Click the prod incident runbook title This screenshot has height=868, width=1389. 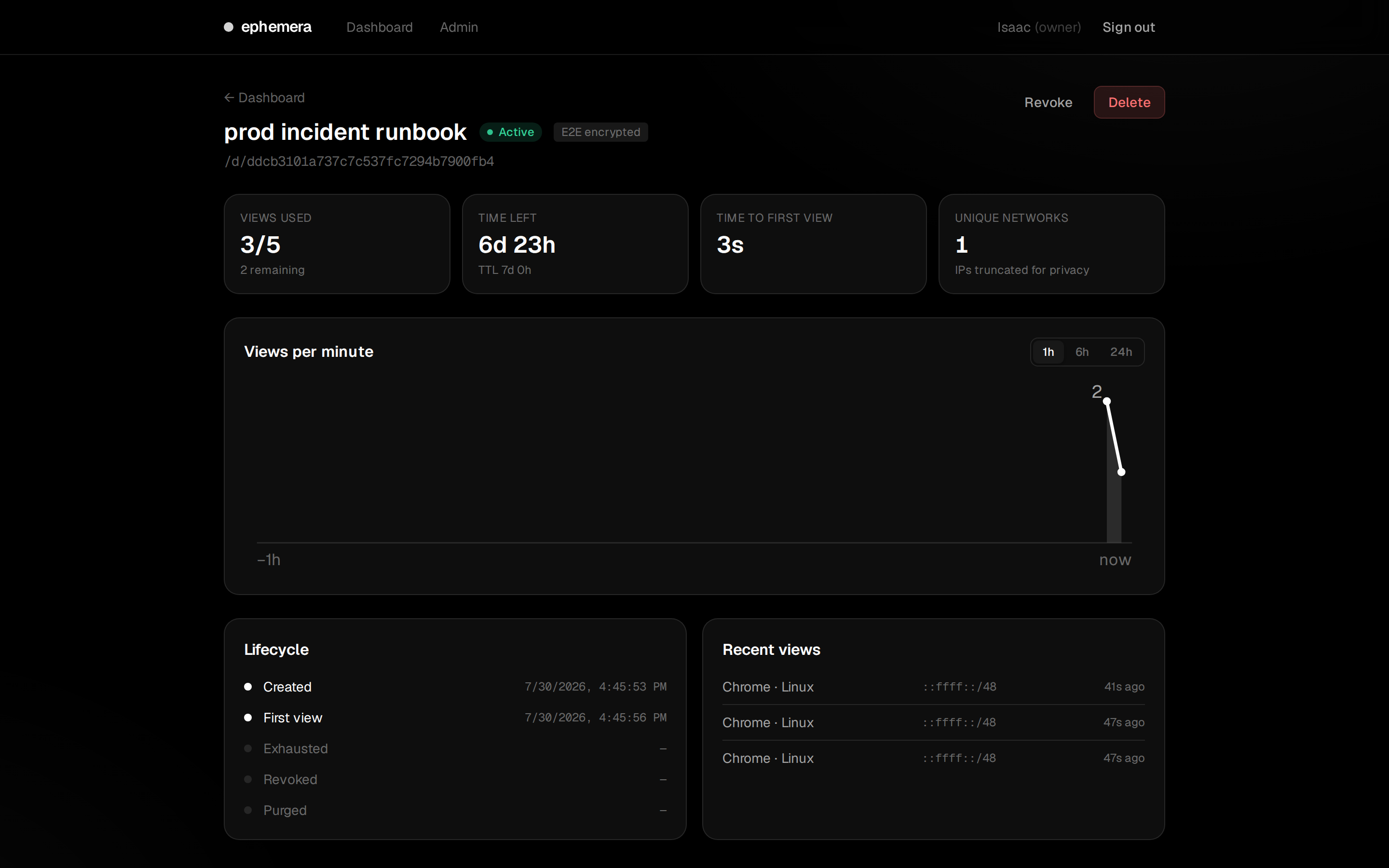pos(345,132)
